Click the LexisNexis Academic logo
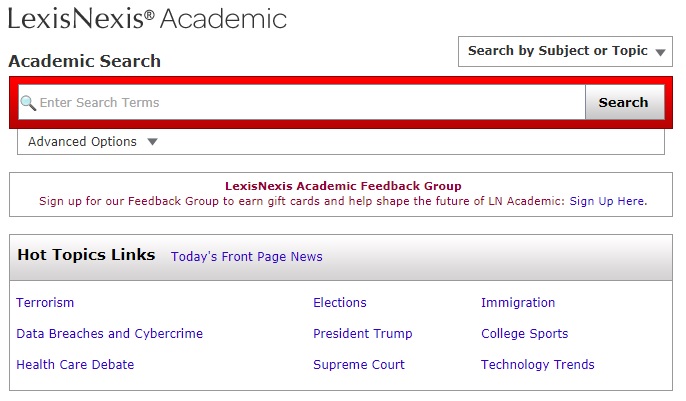The width and height of the screenshot is (686, 401). point(147,19)
